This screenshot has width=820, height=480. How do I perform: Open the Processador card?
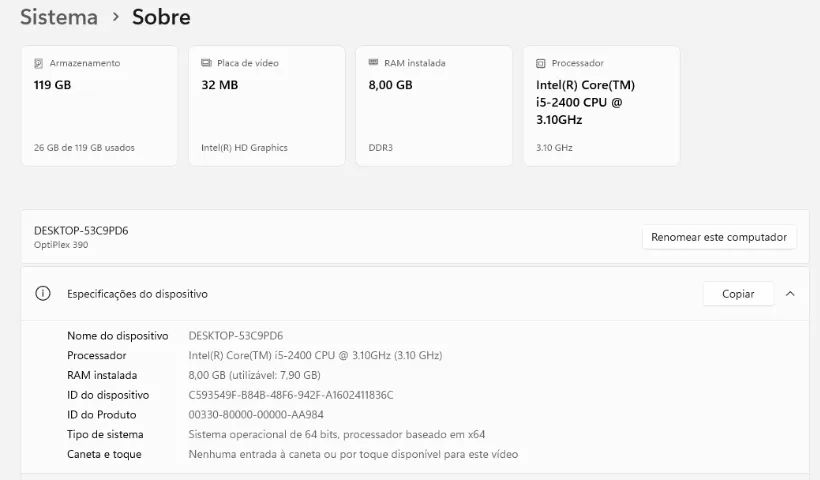pyautogui.click(x=601, y=106)
